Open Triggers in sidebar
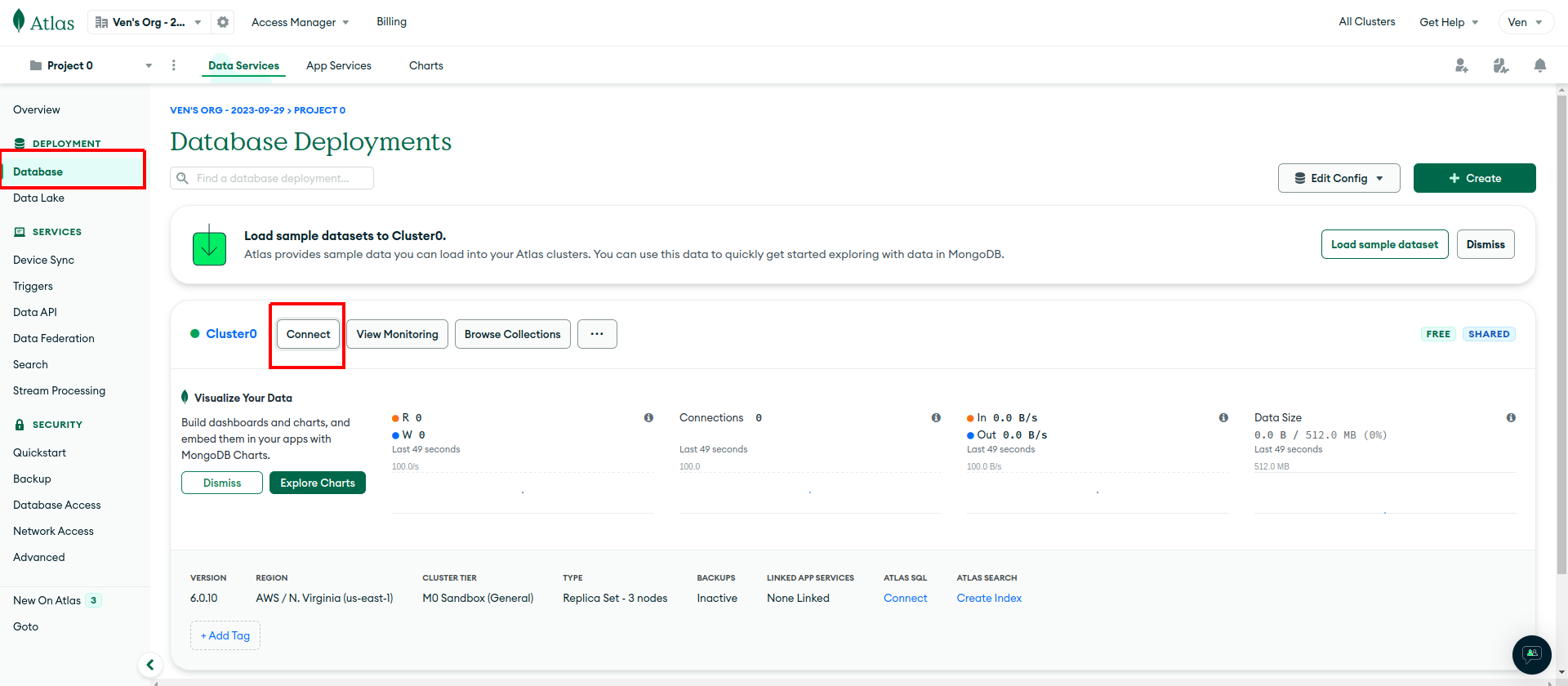This screenshot has width=1568, height=686. (x=33, y=286)
